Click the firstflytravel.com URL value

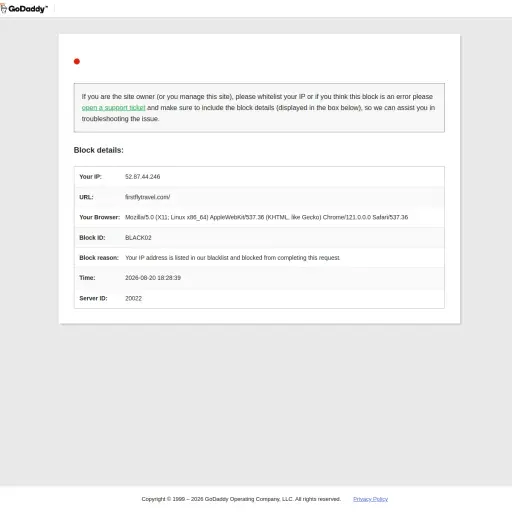pyautogui.click(x=147, y=197)
